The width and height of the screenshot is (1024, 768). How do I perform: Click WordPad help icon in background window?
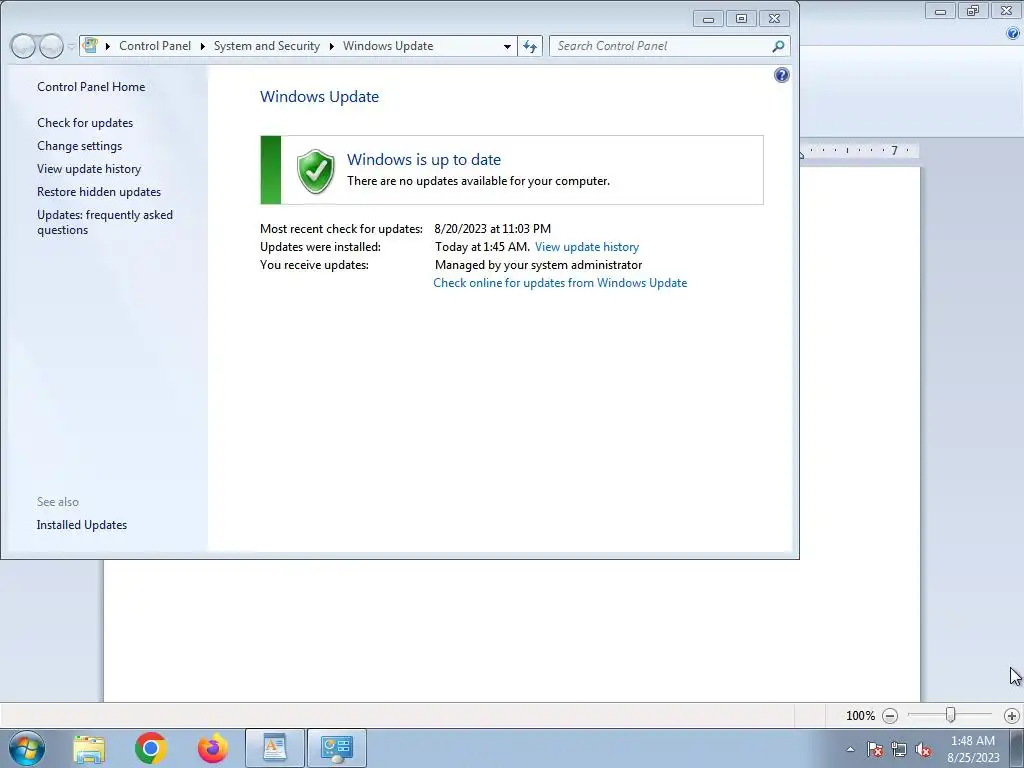click(x=1014, y=33)
